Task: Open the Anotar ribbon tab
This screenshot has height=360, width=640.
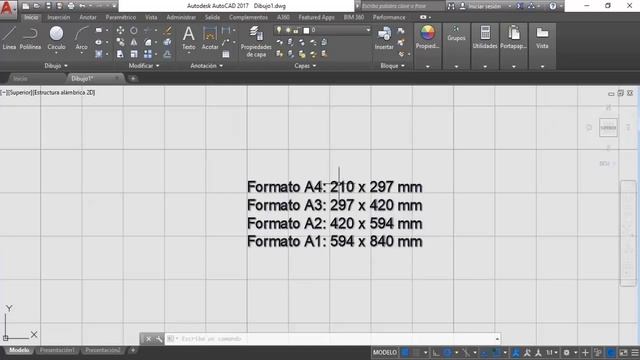Action: point(88,18)
